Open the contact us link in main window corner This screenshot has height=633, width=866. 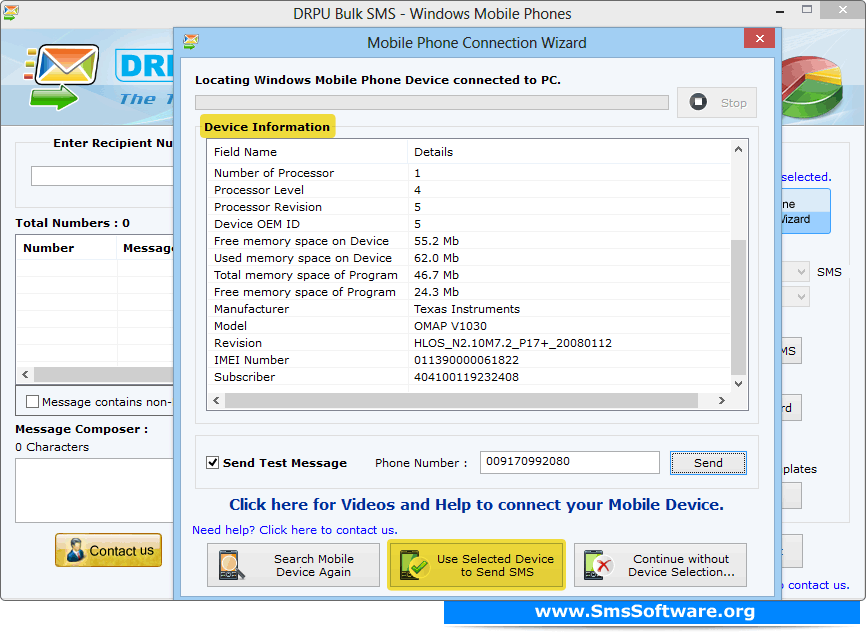[x=817, y=585]
